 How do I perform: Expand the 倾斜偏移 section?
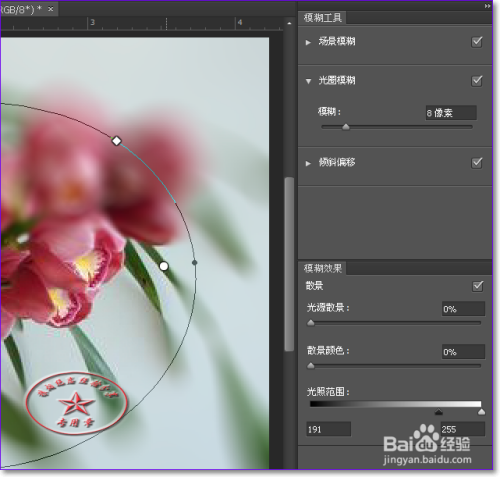click(308, 163)
